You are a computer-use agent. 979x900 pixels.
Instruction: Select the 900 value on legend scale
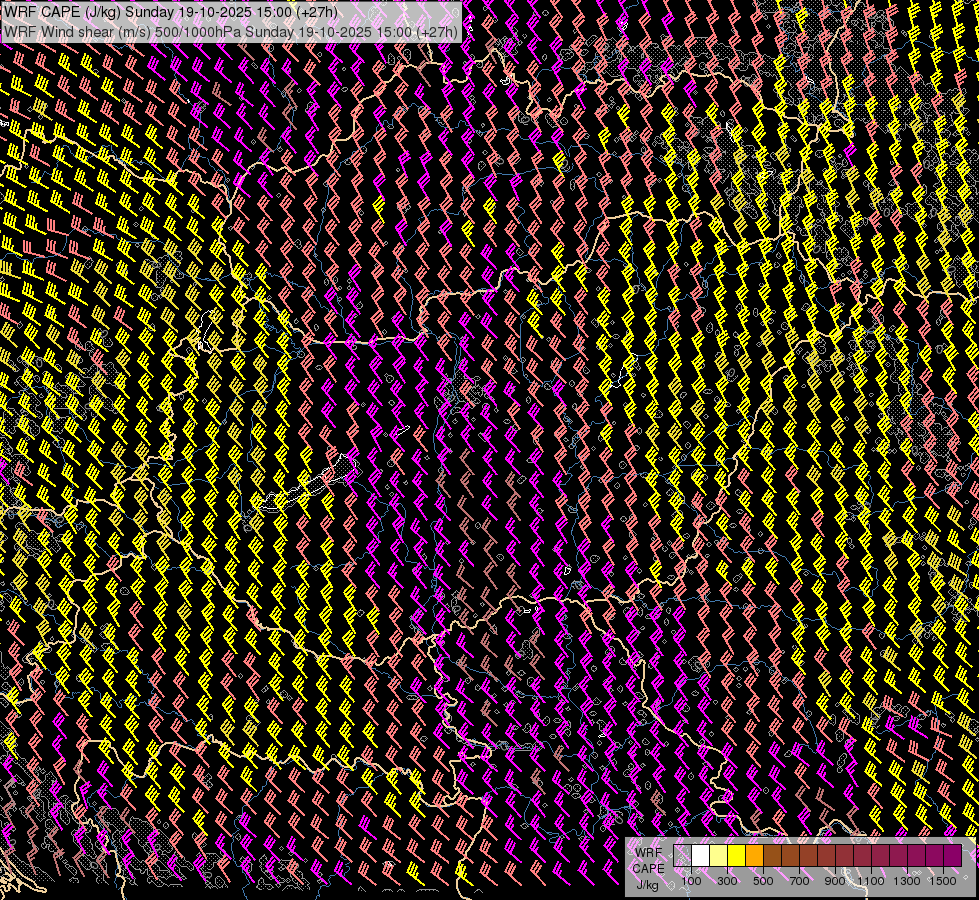tap(835, 881)
